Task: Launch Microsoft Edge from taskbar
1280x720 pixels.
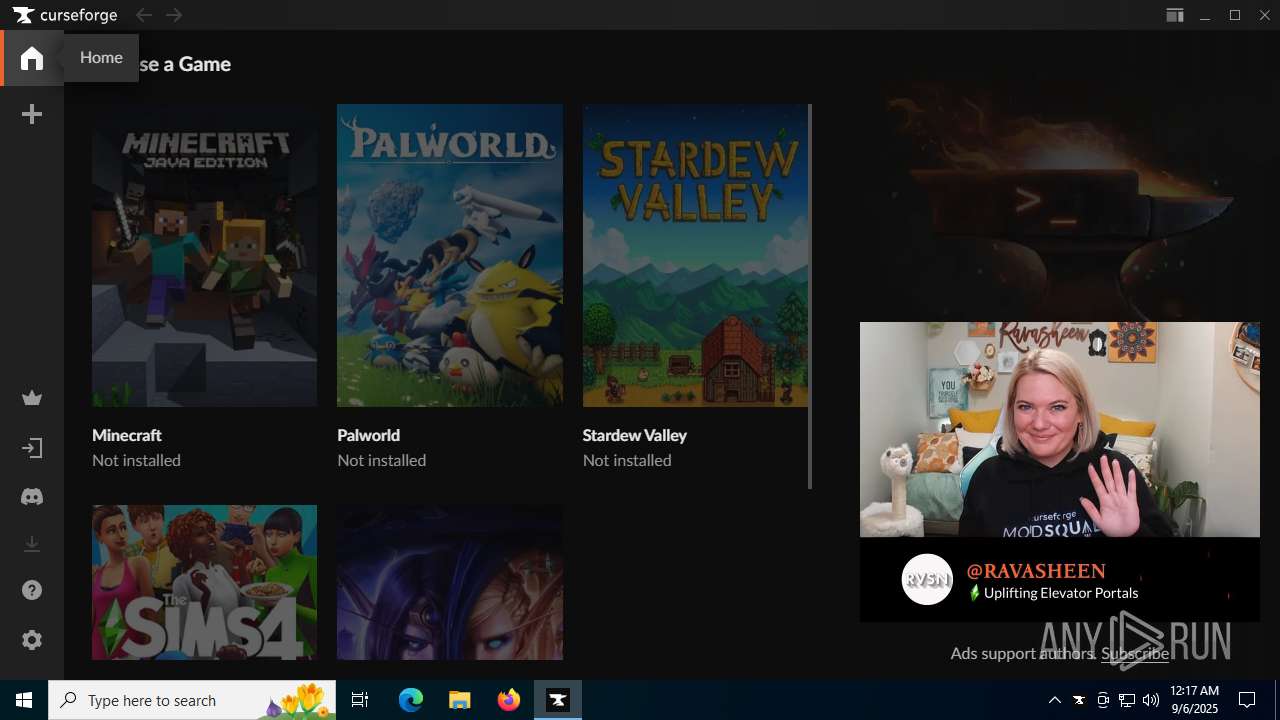Action: [411, 700]
